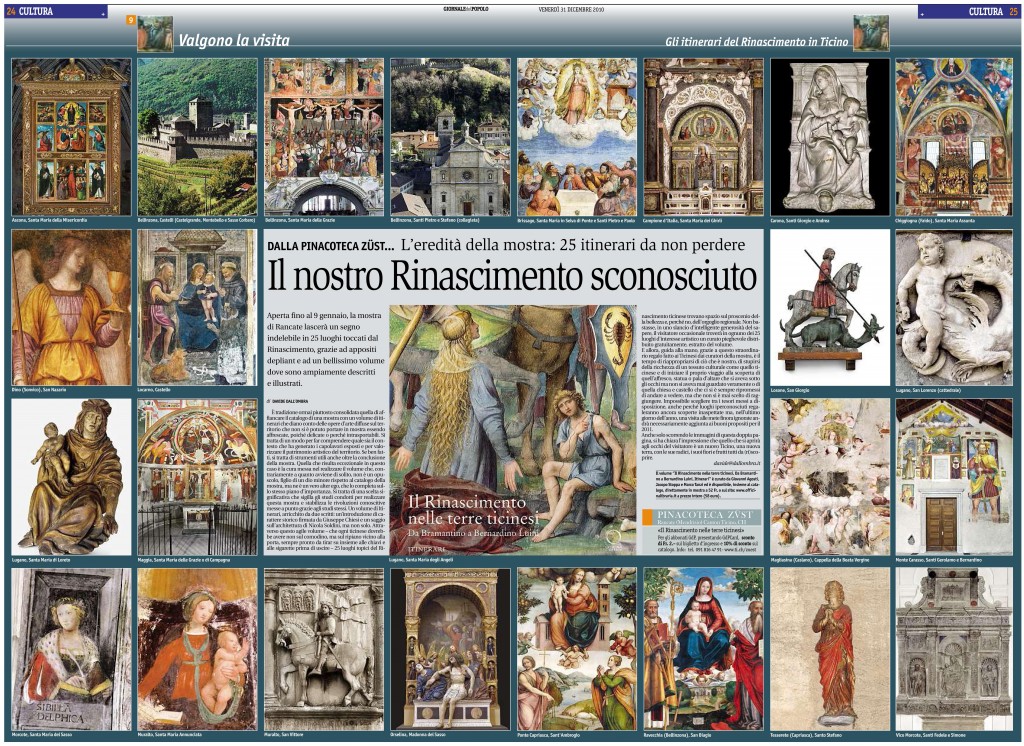Viewport: 1024px width, 746px height.
Task: Click caption 'Locarno, Castello'
Action: pyautogui.click(x=154, y=390)
